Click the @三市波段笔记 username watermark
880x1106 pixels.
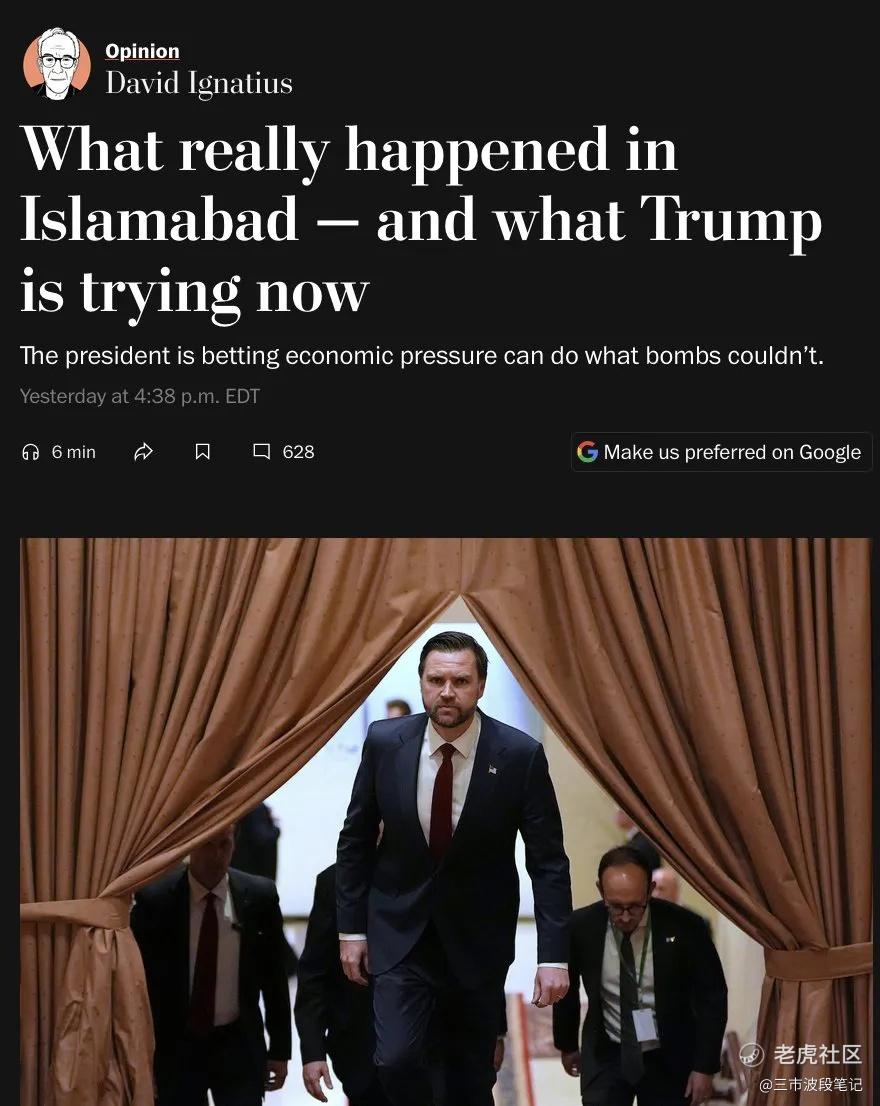[810, 1084]
